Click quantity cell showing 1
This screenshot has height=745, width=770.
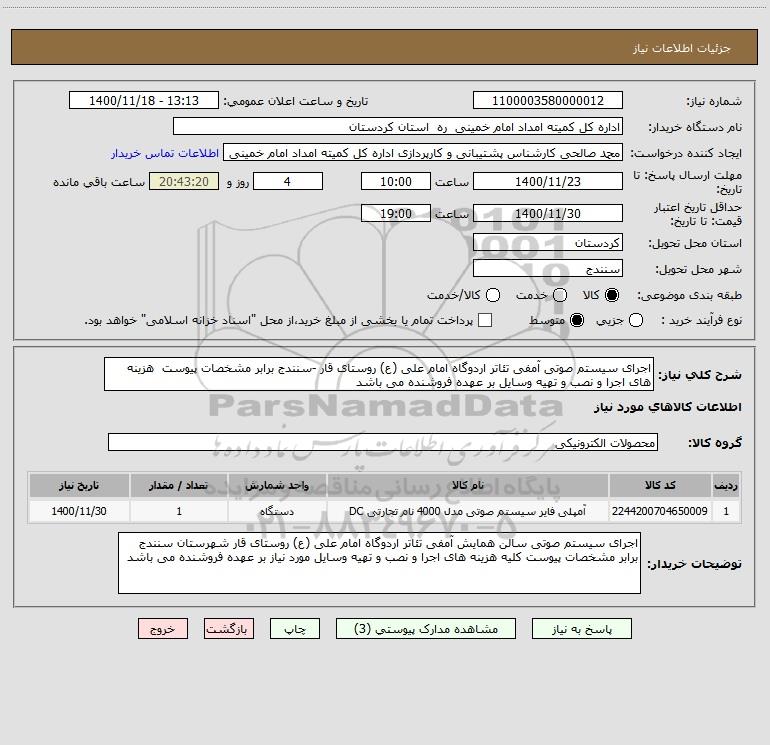click(x=179, y=511)
